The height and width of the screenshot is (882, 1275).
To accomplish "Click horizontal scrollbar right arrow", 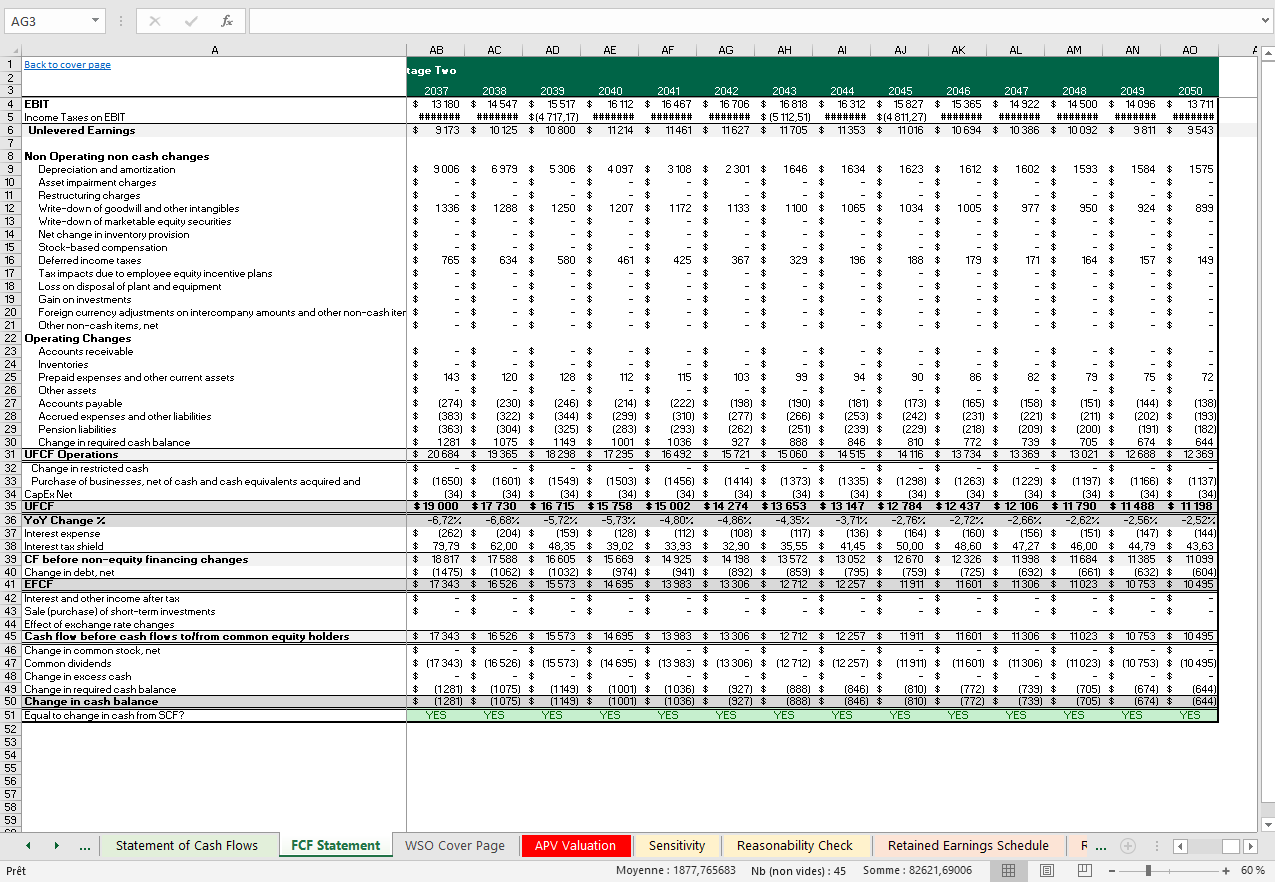I will point(1250,846).
